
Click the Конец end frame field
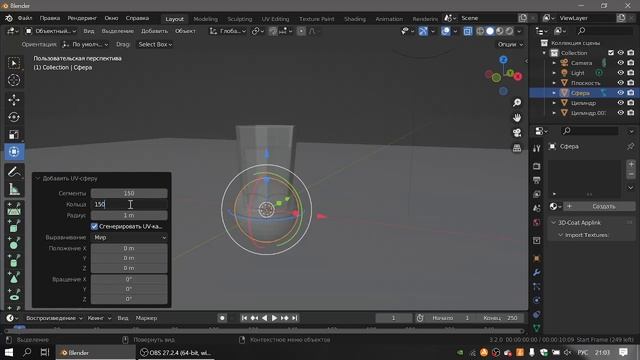coord(500,318)
